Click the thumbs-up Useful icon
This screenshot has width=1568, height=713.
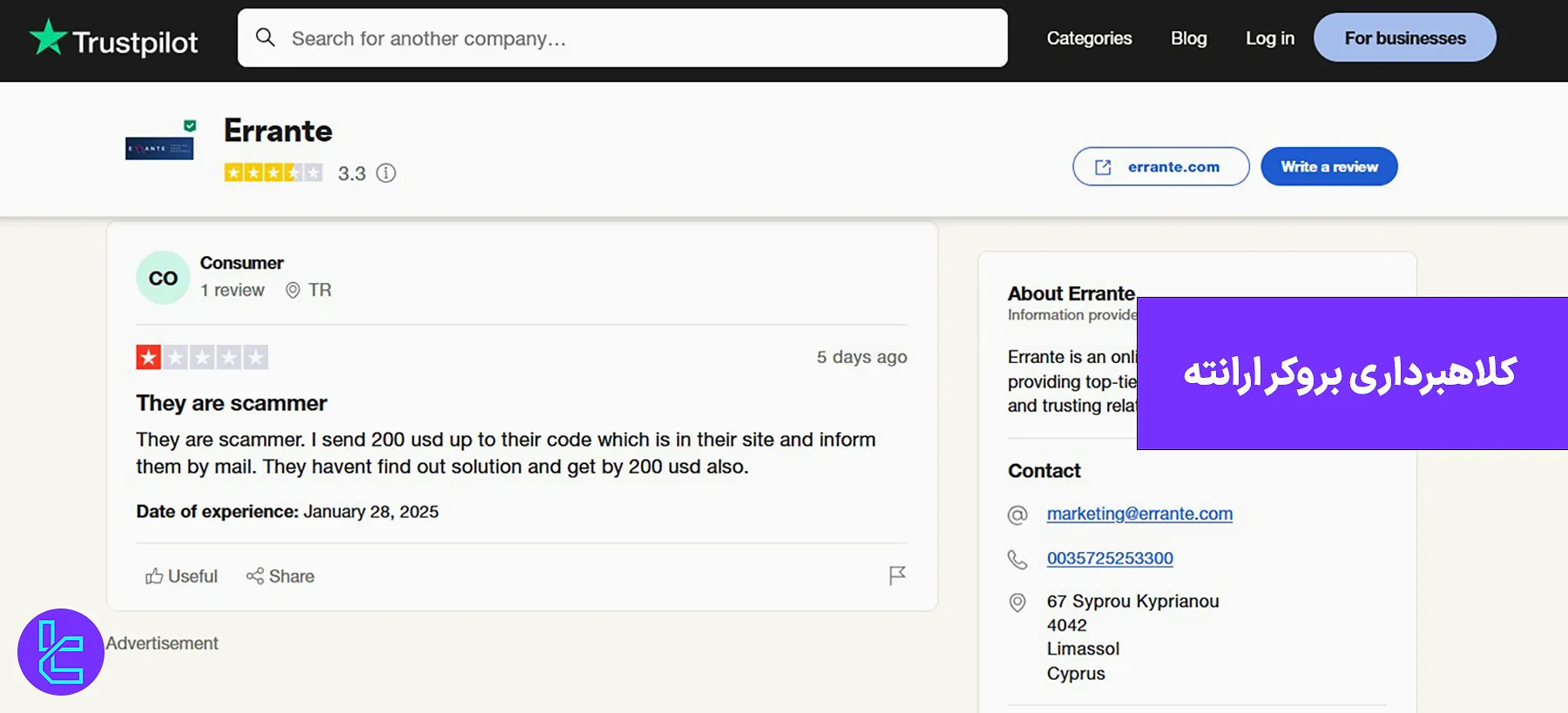point(154,576)
